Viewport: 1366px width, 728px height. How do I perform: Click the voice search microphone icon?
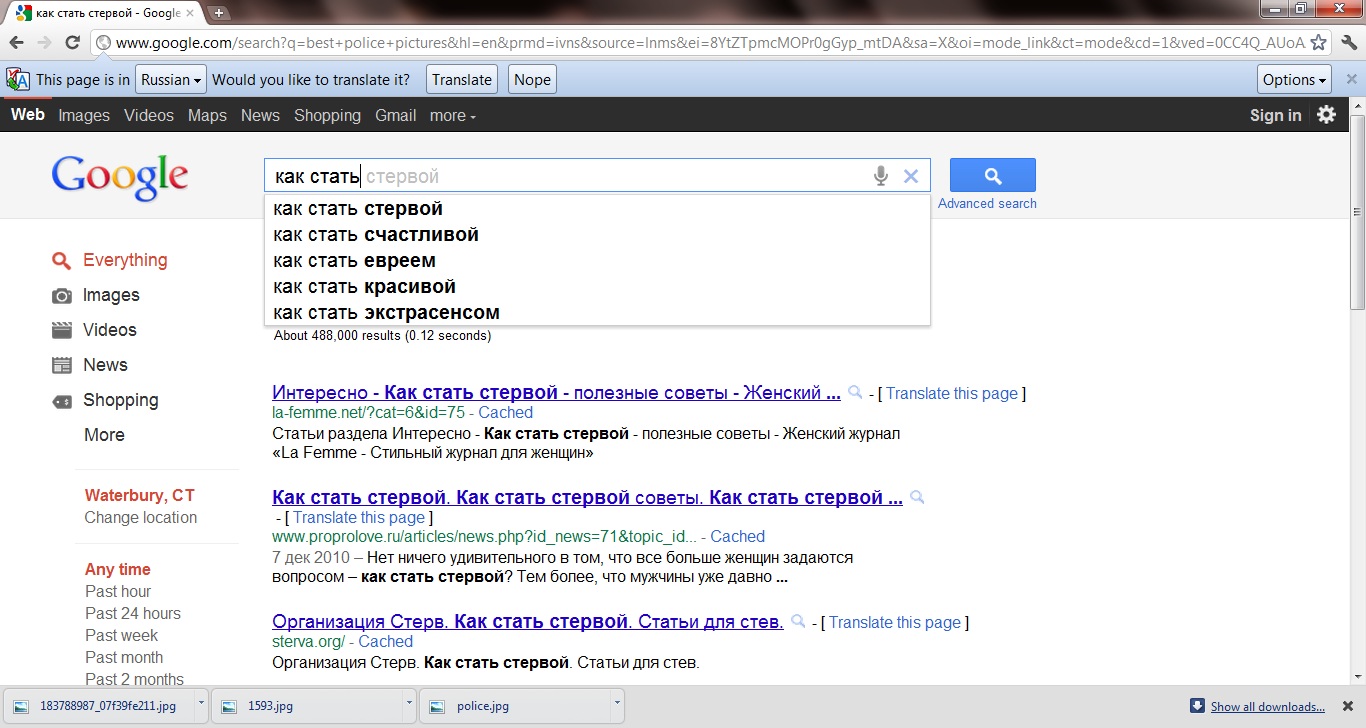[x=880, y=176]
